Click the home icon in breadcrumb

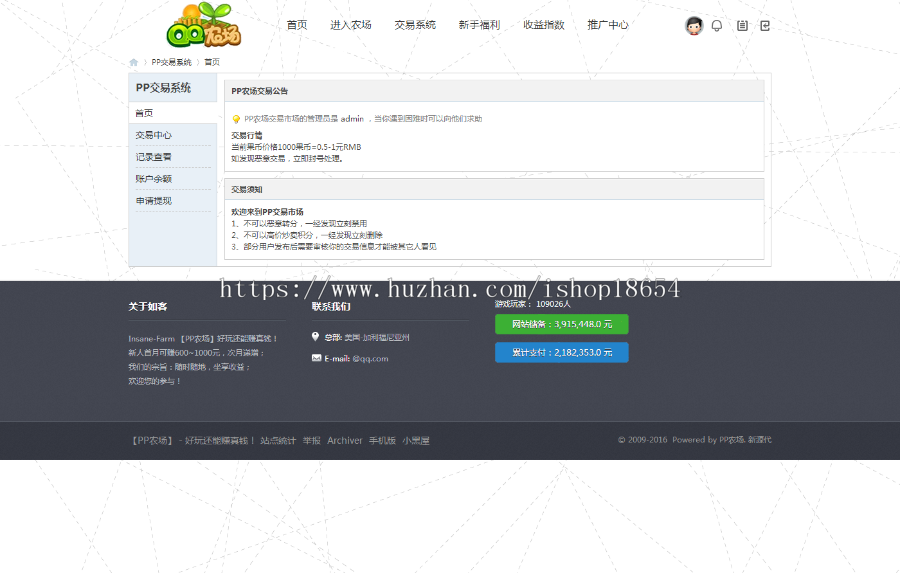(134, 62)
